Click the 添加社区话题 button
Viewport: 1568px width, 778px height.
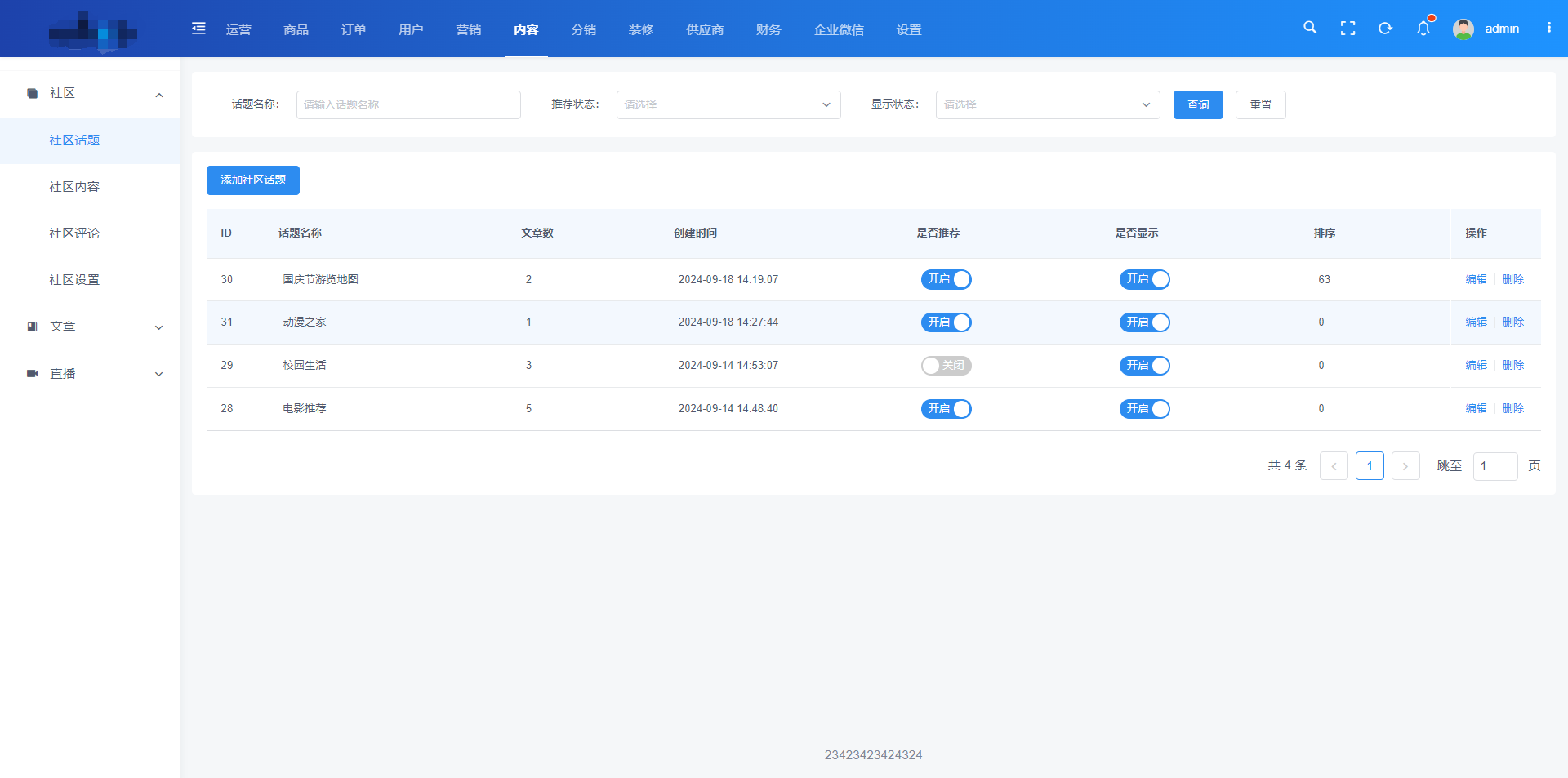tap(252, 180)
